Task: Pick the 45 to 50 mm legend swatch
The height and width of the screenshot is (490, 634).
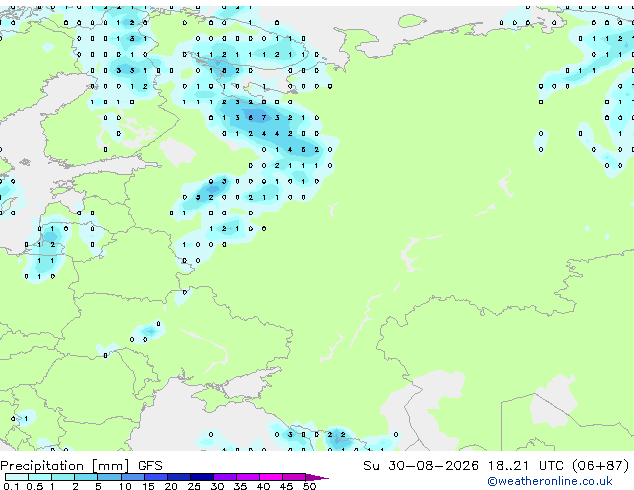Action: point(294,477)
